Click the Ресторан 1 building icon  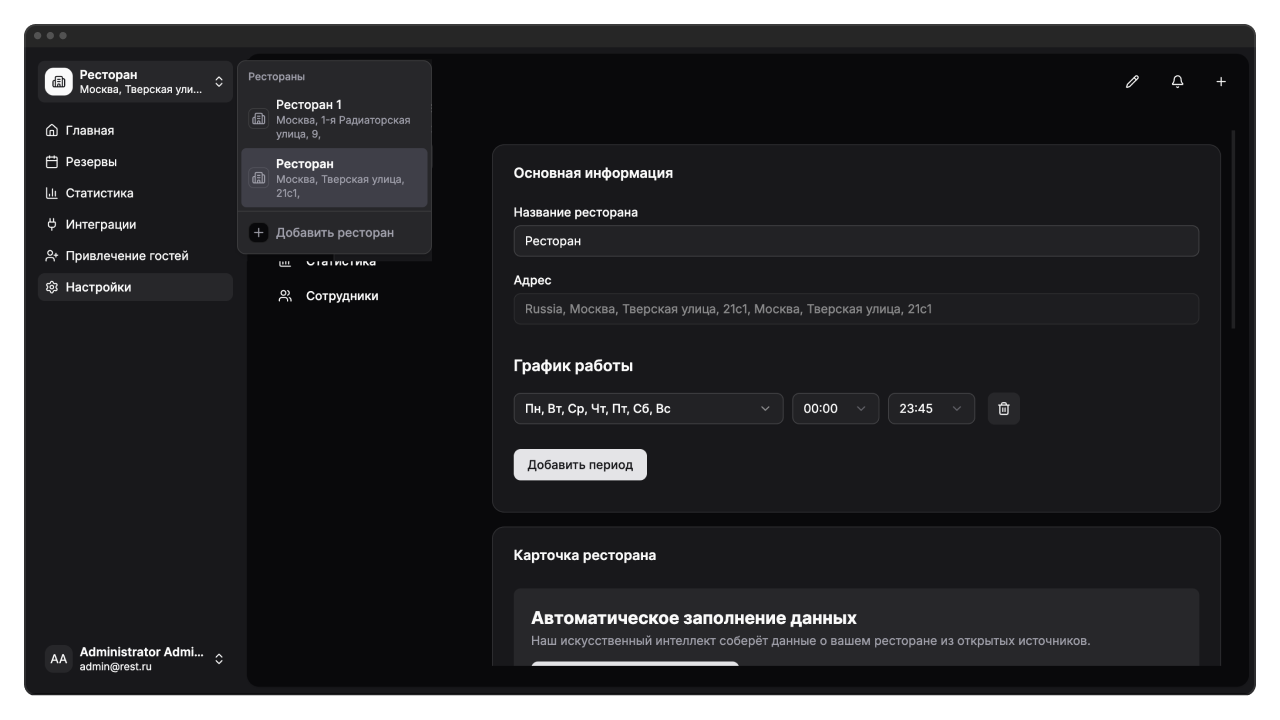click(258, 119)
